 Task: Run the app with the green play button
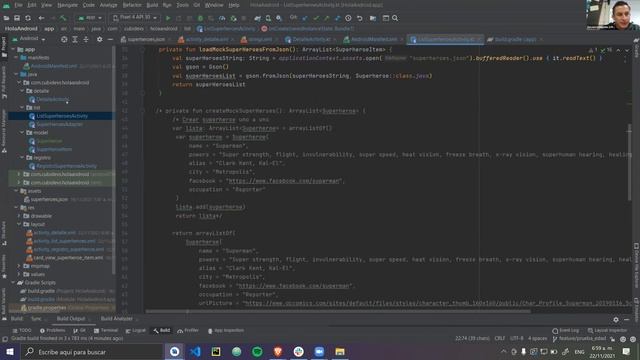[168, 18]
